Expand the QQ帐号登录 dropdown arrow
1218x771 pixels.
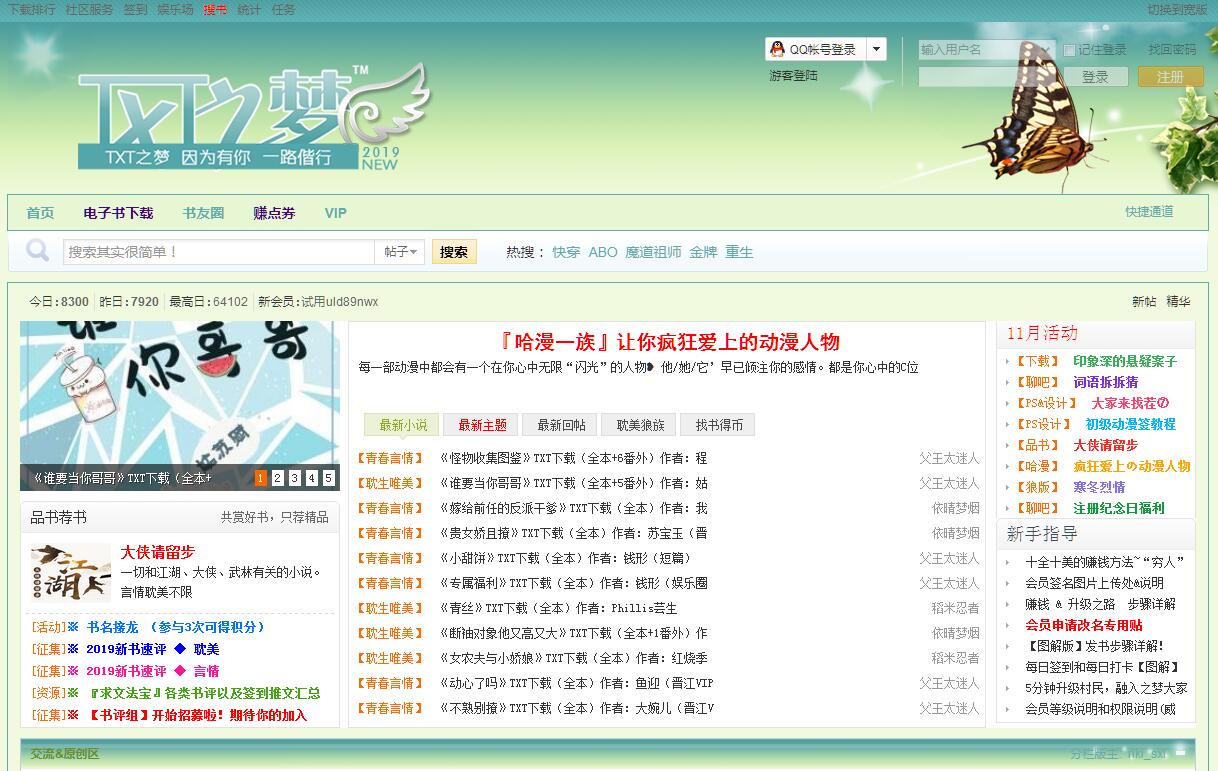tap(876, 49)
